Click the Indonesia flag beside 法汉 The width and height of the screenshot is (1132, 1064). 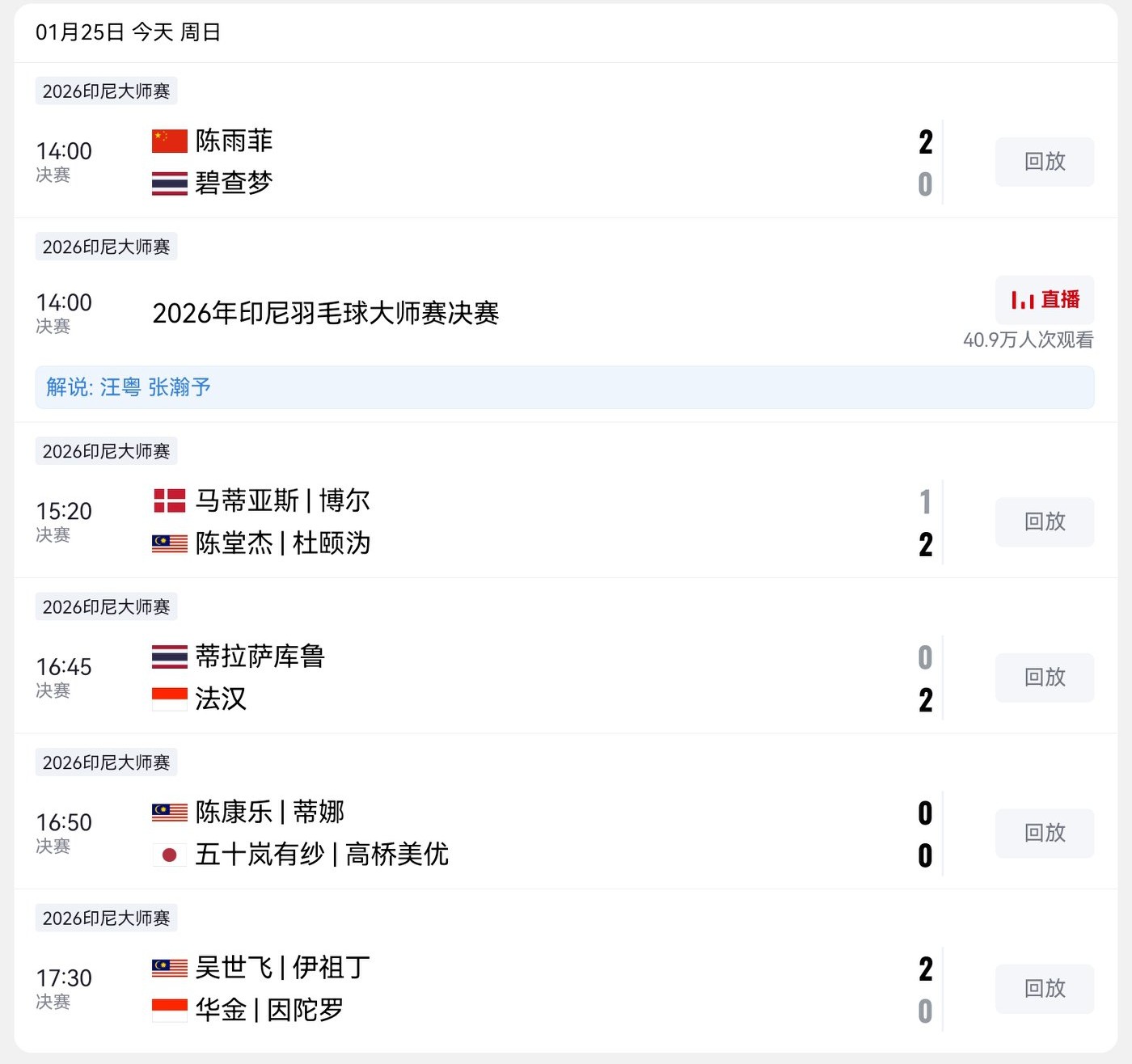[x=170, y=699]
